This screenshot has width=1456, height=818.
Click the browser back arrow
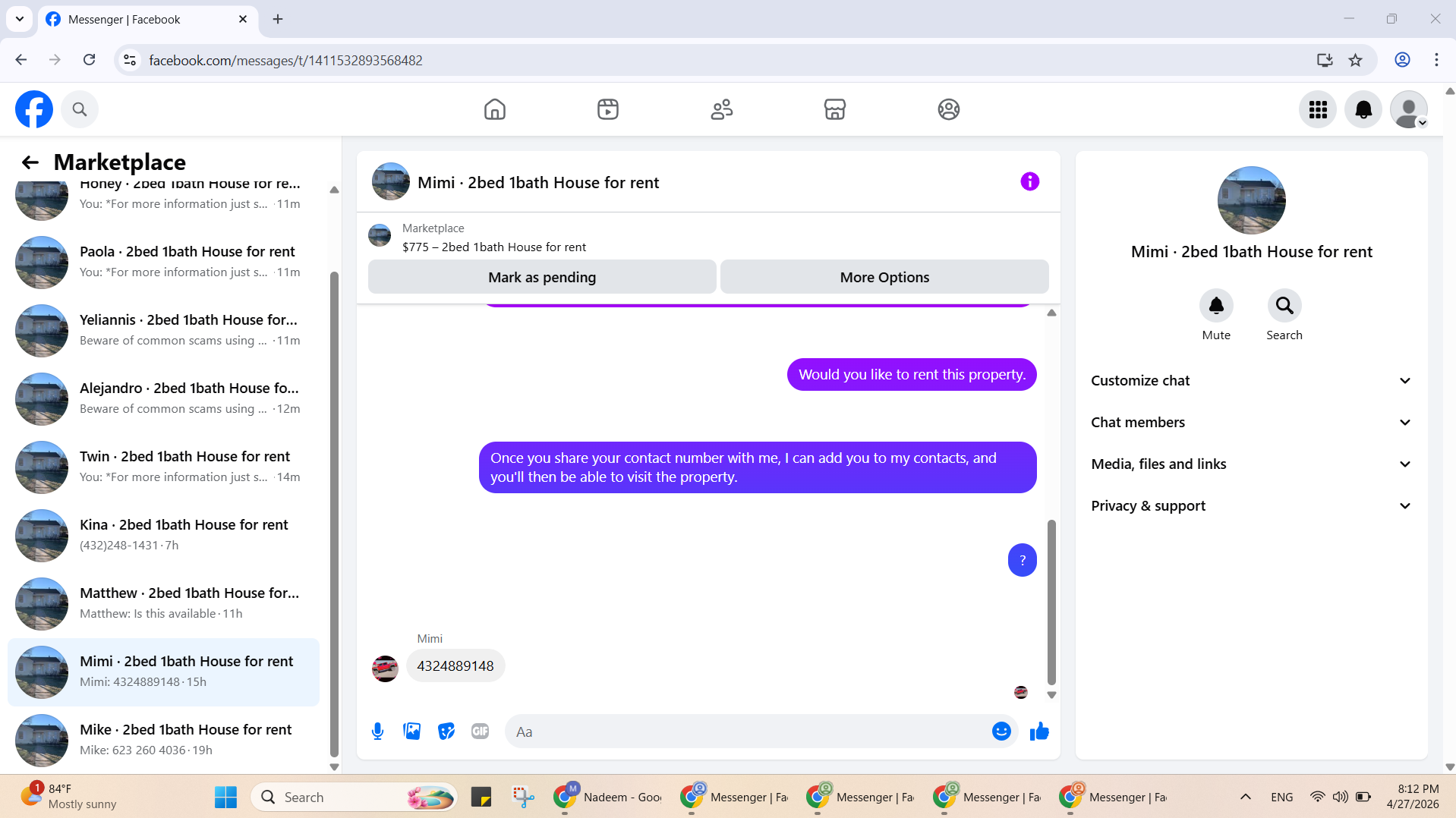(x=21, y=60)
